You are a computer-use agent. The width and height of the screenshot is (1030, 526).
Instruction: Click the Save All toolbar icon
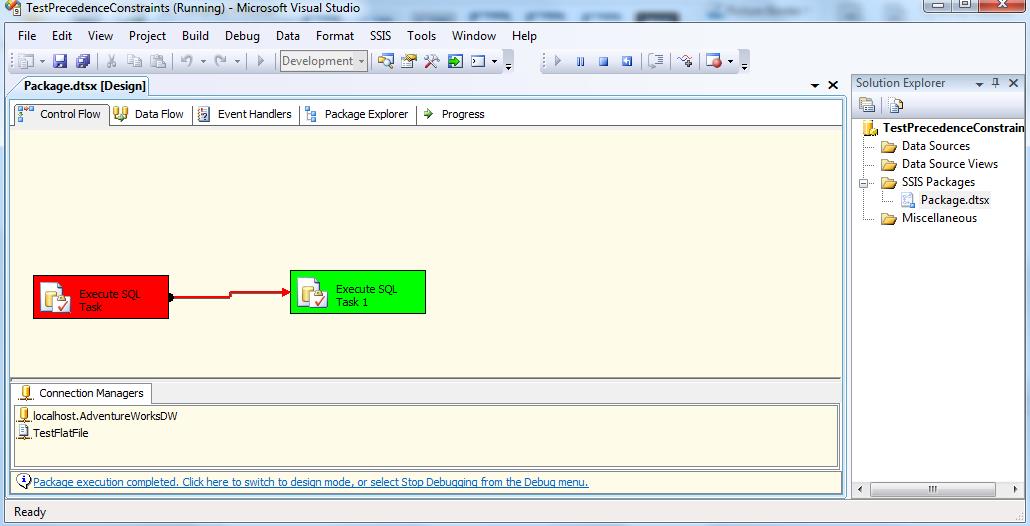tap(83, 61)
